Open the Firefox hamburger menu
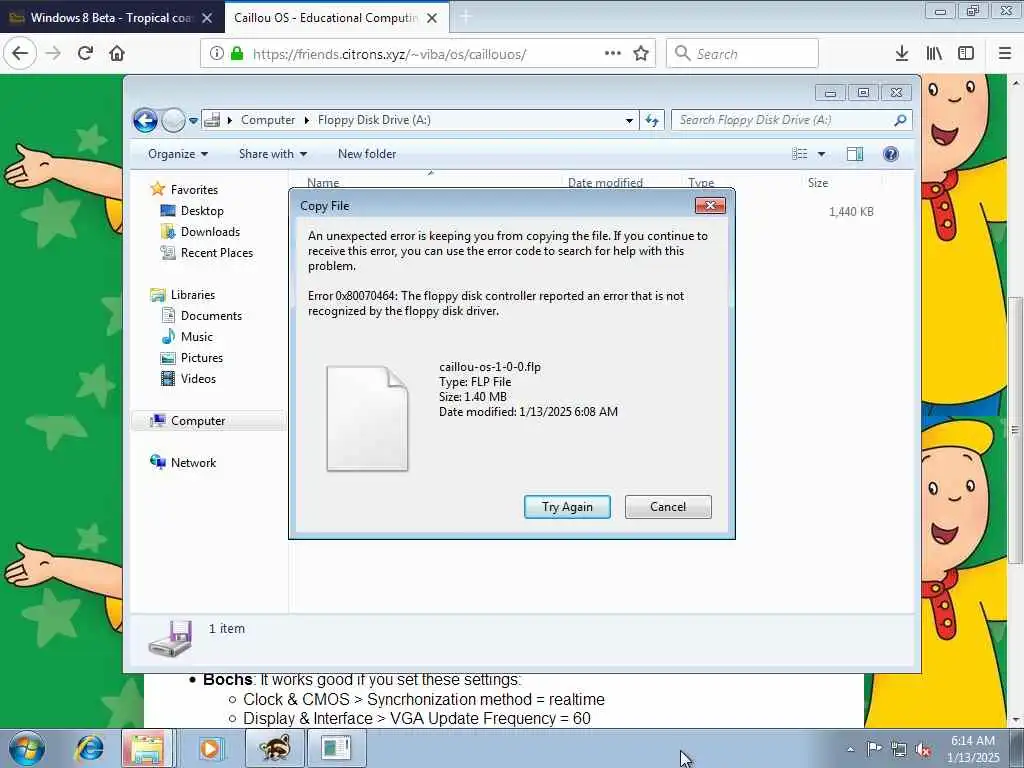 point(1004,53)
